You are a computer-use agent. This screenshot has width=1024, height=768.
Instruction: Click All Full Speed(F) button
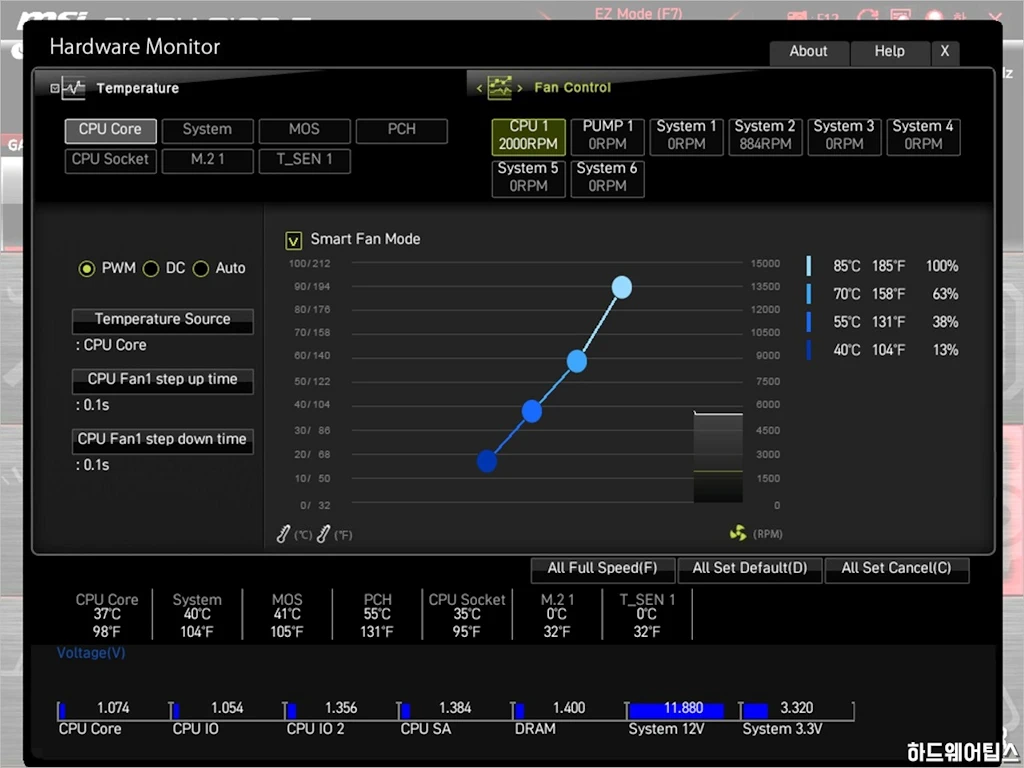coord(602,569)
